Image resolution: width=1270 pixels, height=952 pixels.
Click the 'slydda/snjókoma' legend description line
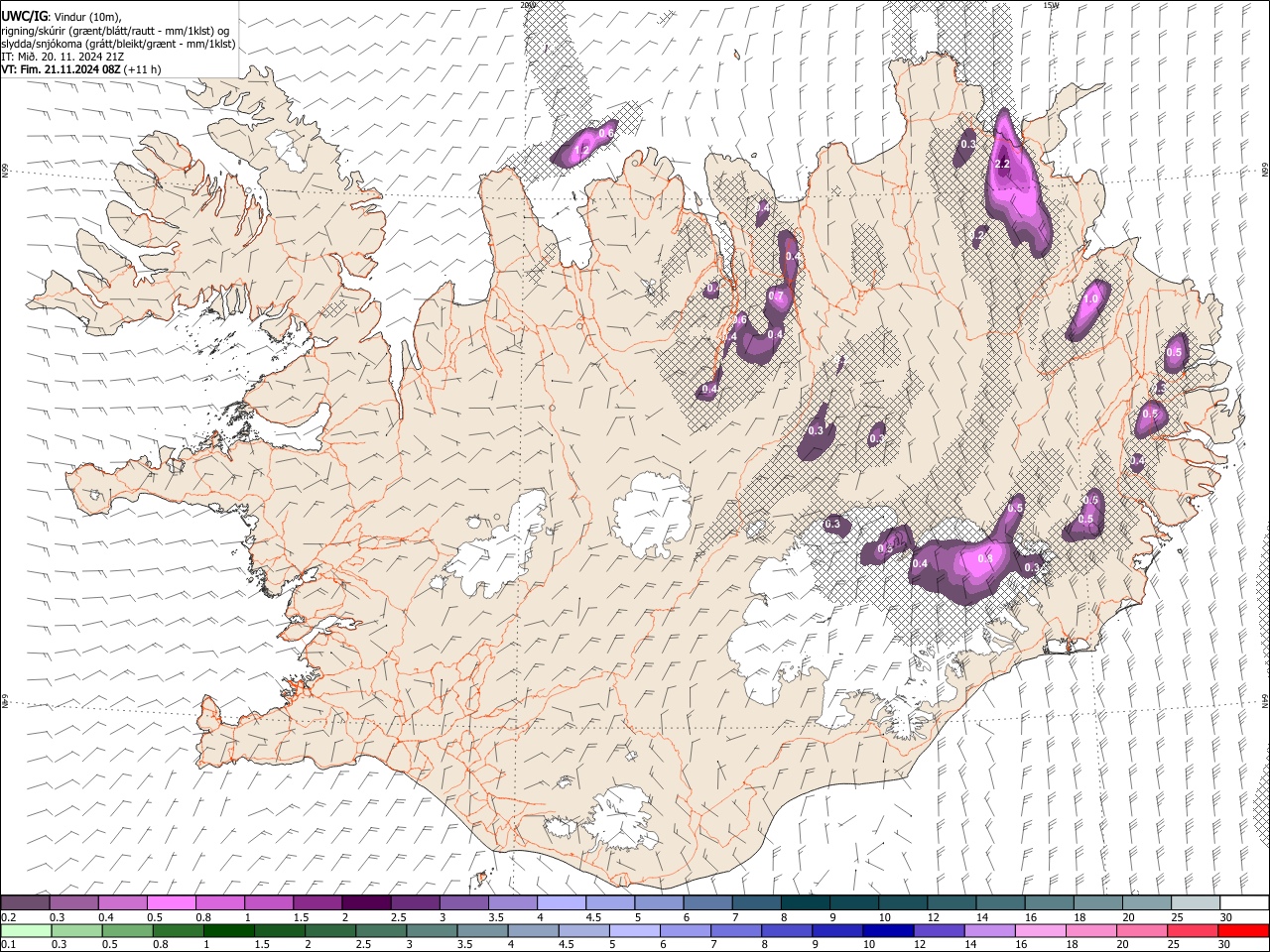tap(118, 44)
